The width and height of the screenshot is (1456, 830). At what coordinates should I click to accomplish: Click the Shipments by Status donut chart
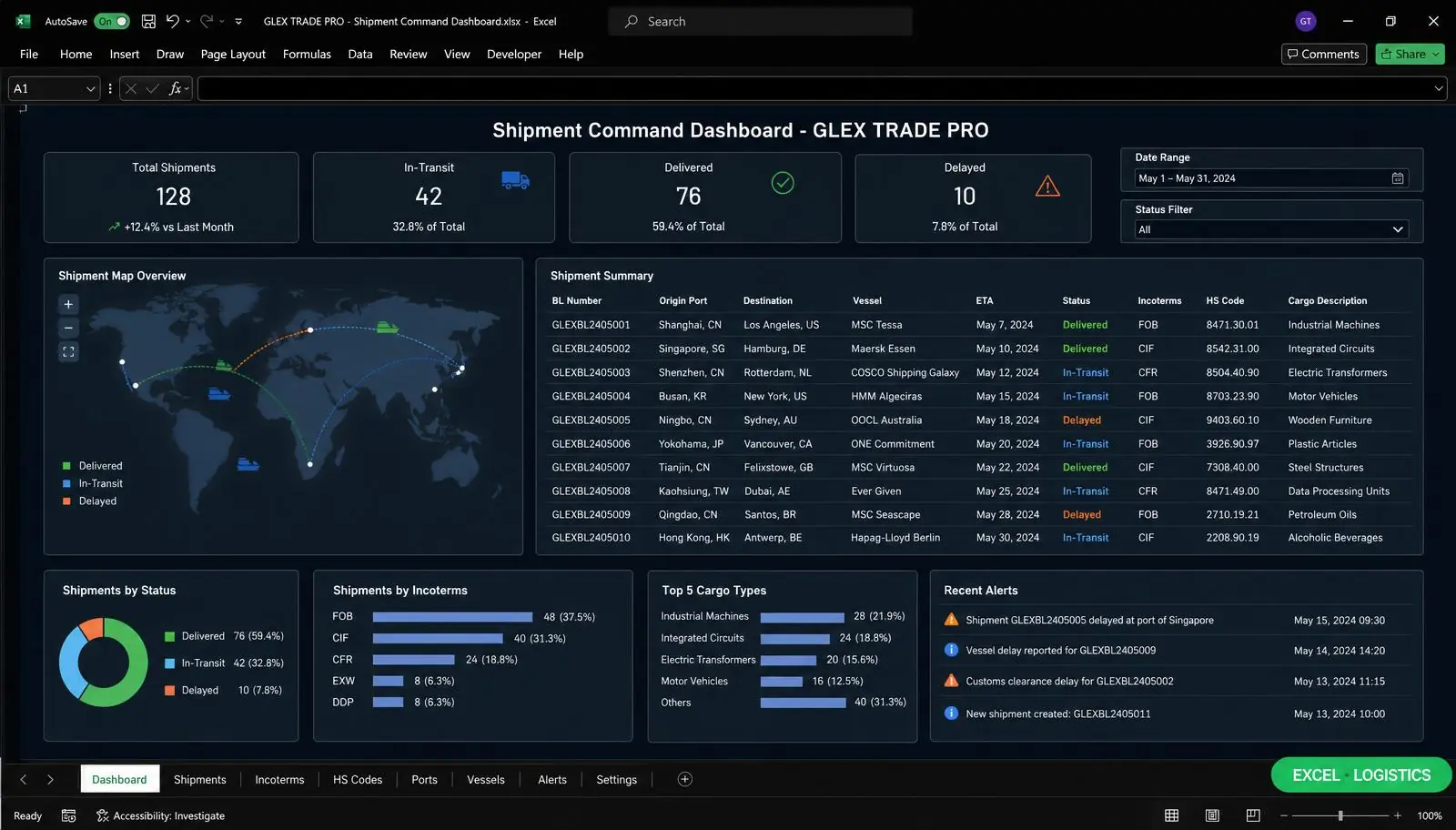tap(104, 663)
